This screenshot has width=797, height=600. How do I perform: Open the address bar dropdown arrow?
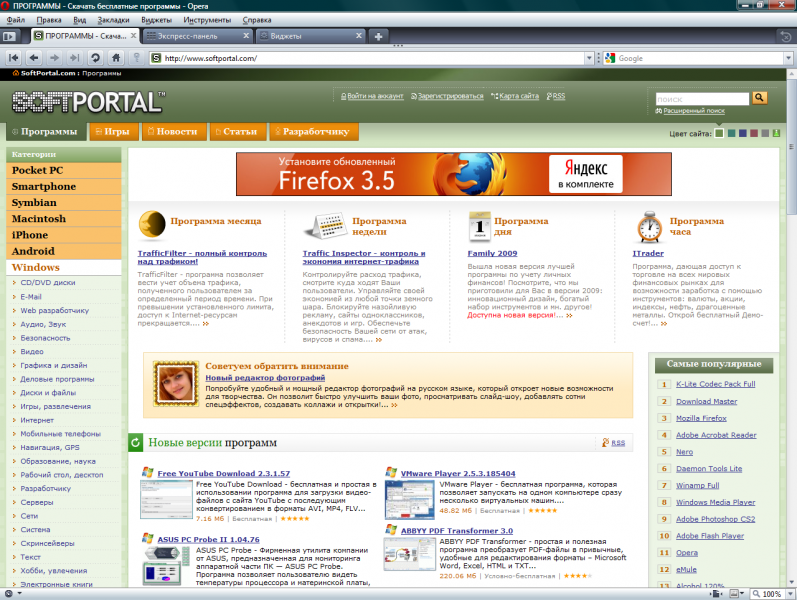[589, 58]
